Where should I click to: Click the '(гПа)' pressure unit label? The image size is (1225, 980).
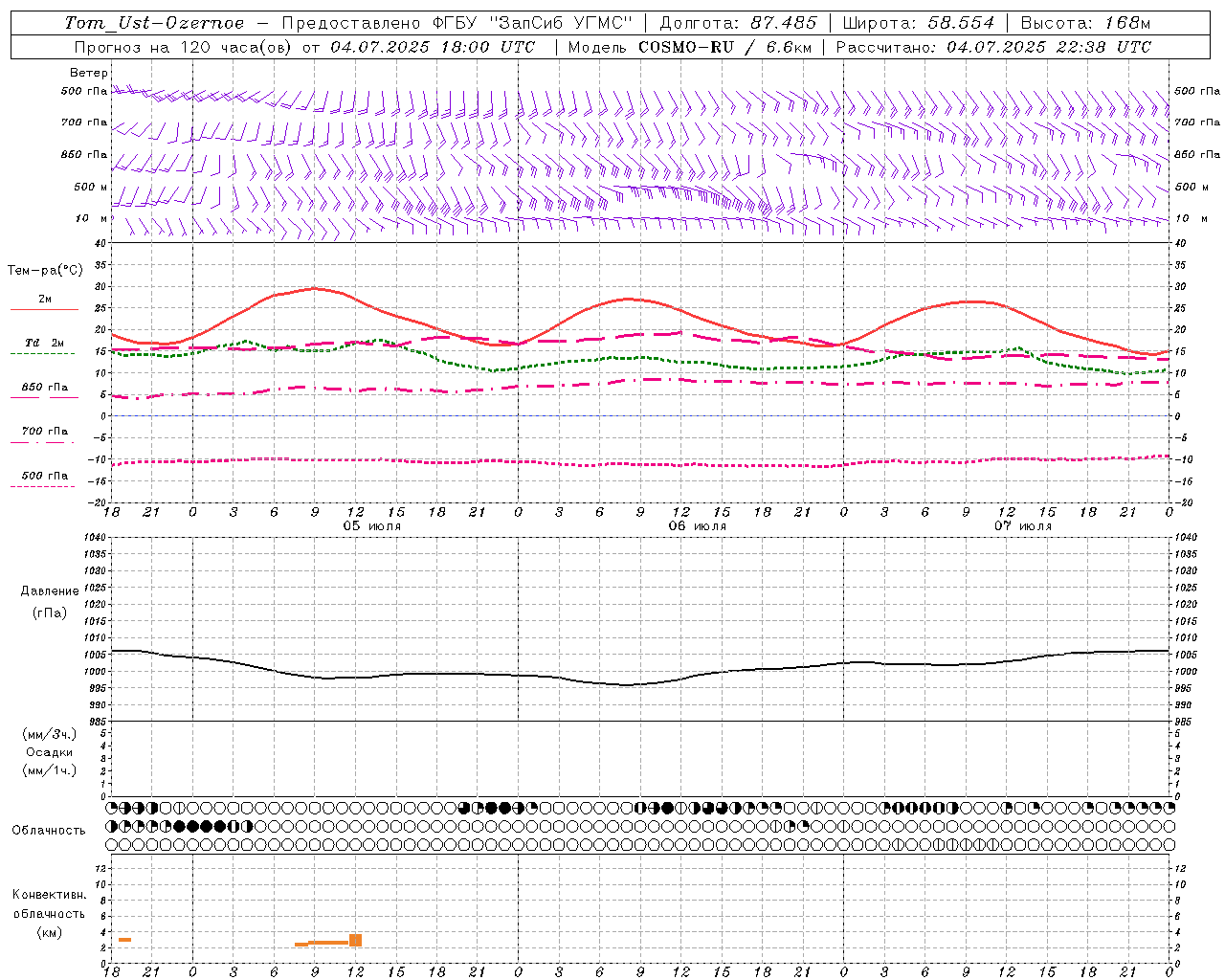tap(50, 612)
